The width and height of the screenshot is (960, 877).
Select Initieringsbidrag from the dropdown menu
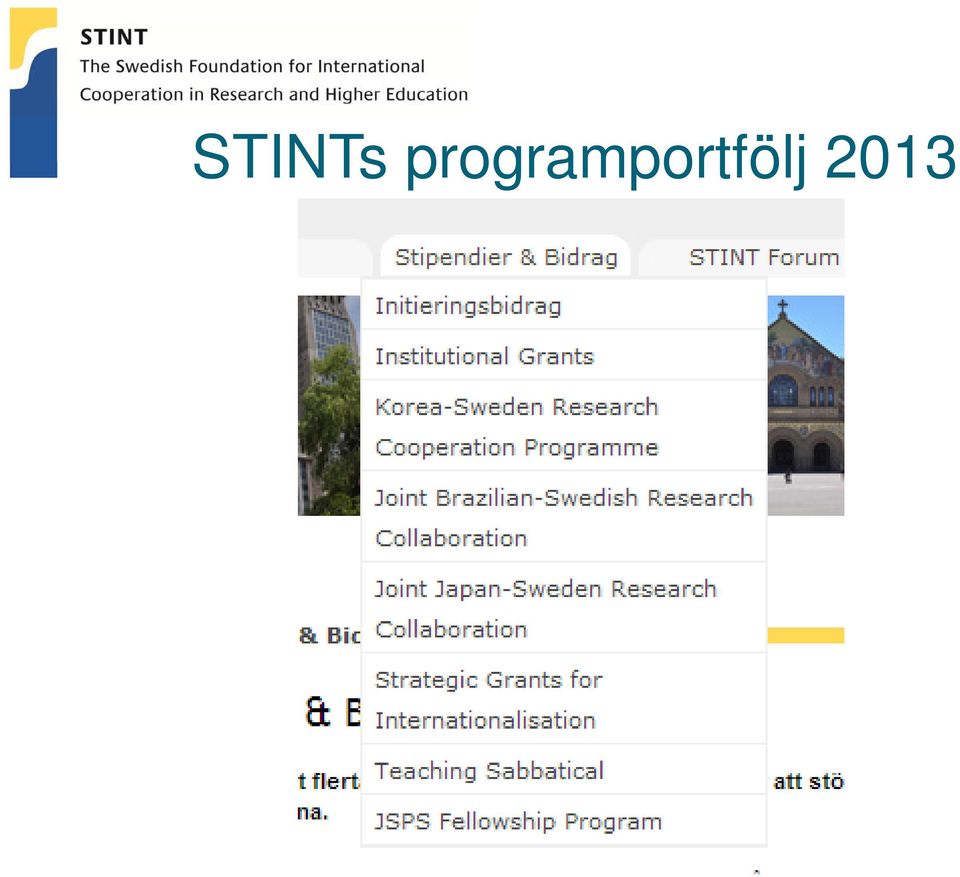coord(564,306)
